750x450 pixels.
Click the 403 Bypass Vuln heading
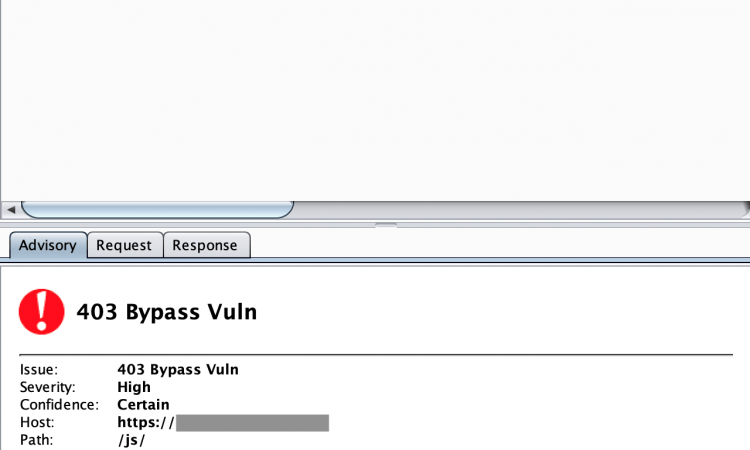click(166, 312)
